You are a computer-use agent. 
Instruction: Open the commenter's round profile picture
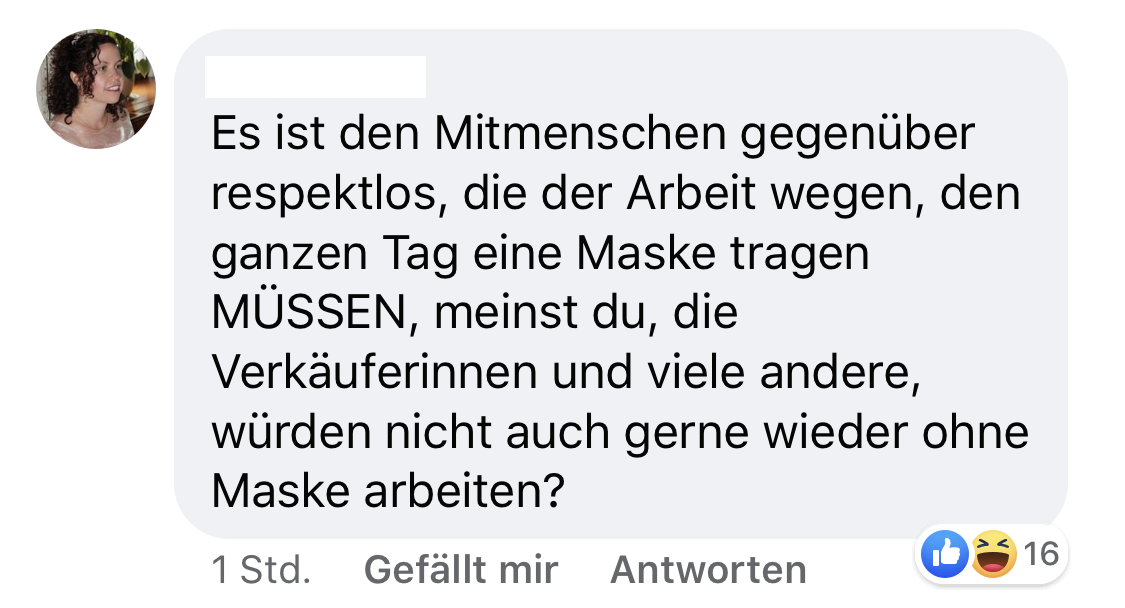click(96, 89)
